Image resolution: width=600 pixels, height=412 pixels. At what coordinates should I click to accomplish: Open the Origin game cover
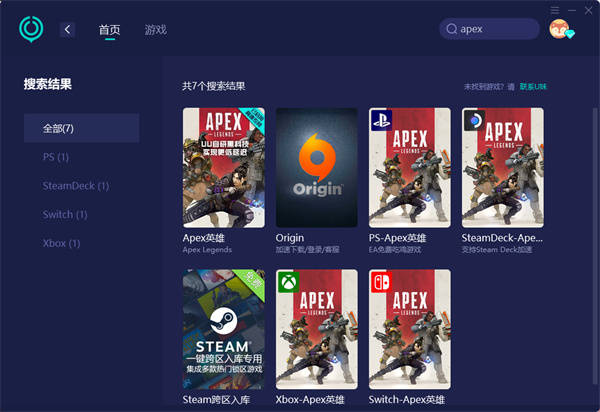point(317,168)
